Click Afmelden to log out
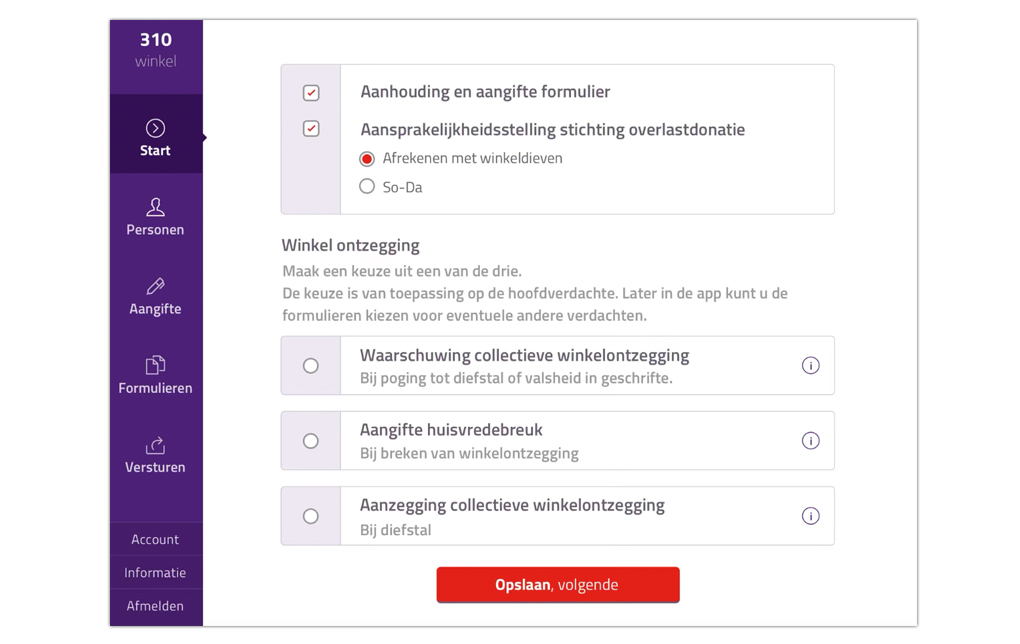Screen dimensions: 1020x644 click(x=156, y=606)
